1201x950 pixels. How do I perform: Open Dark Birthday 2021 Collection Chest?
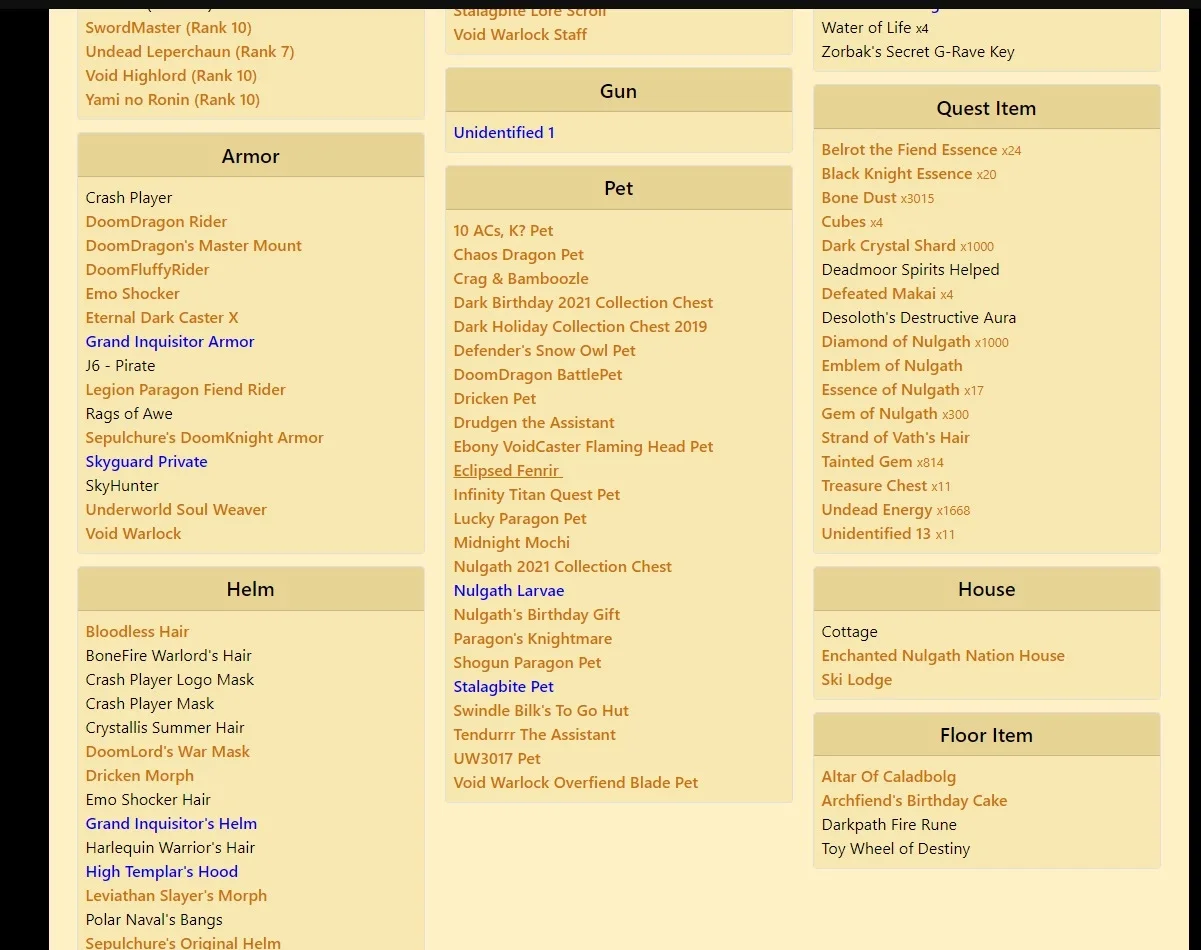click(584, 303)
